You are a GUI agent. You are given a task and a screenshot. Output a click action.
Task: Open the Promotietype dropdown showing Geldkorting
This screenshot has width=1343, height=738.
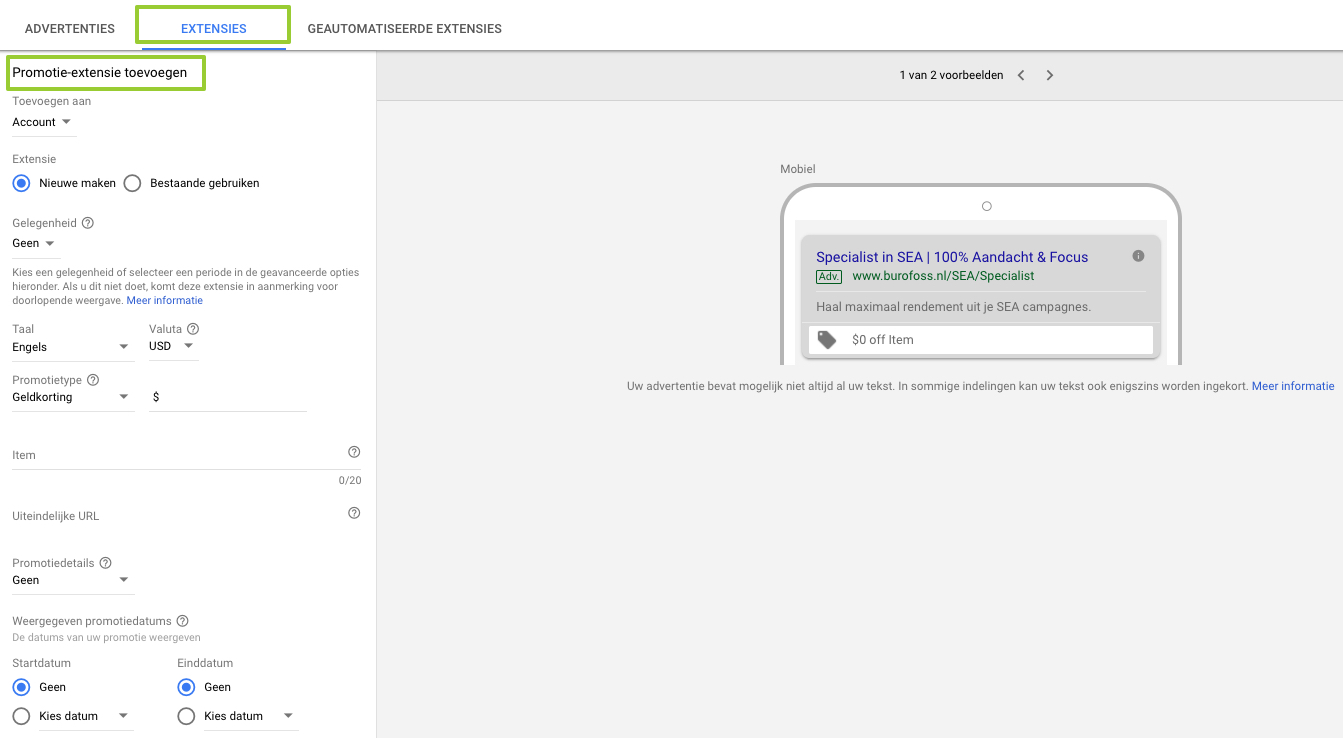pos(72,397)
